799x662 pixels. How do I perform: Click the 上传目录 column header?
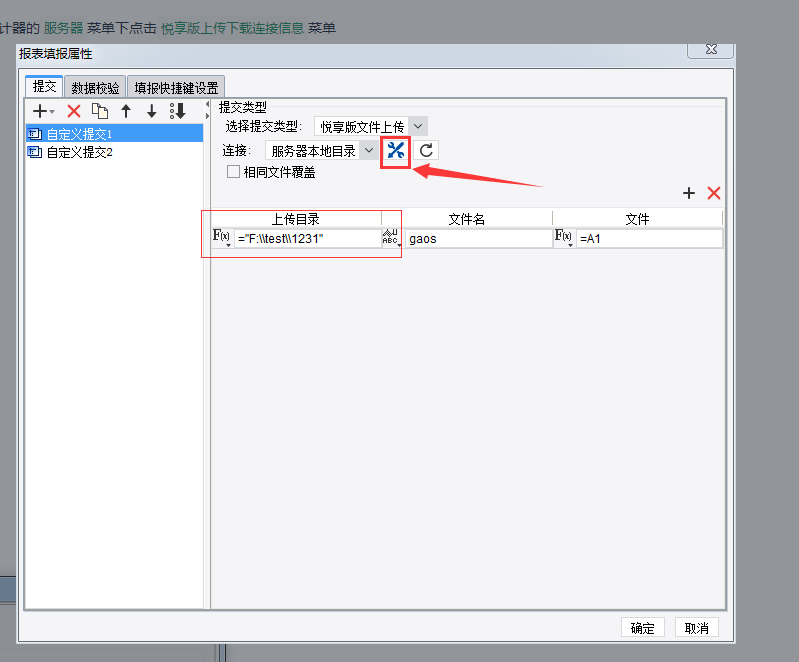pos(296,219)
